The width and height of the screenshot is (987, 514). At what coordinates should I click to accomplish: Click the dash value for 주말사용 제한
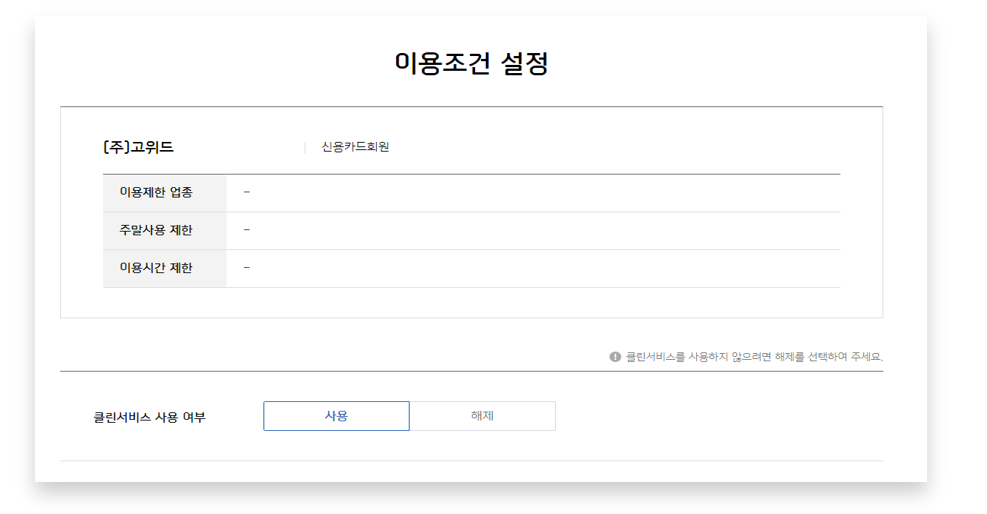[x=247, y=230]
